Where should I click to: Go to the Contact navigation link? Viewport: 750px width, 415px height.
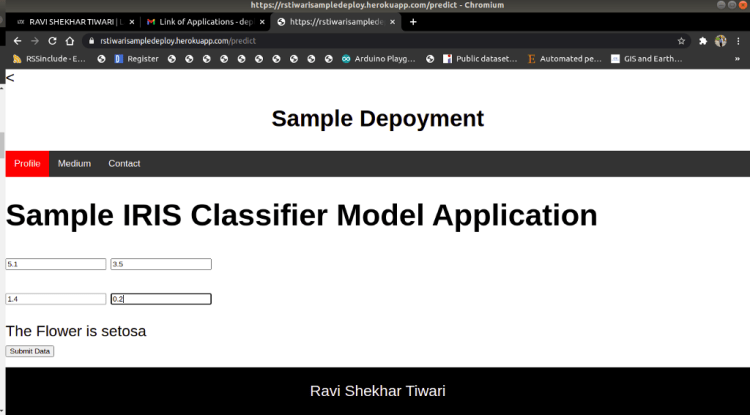(x=124, y=163)
